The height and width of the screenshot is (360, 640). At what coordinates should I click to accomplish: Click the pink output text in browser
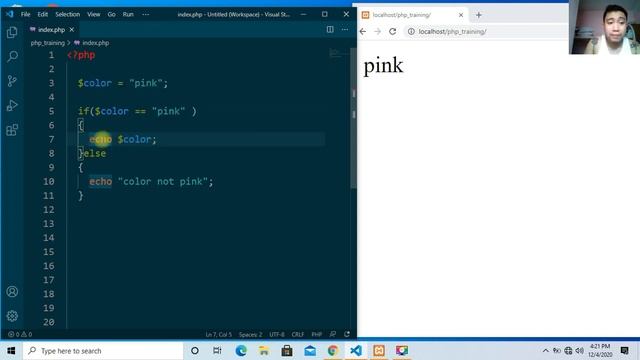pyautogui.click(x=383, y=65)
